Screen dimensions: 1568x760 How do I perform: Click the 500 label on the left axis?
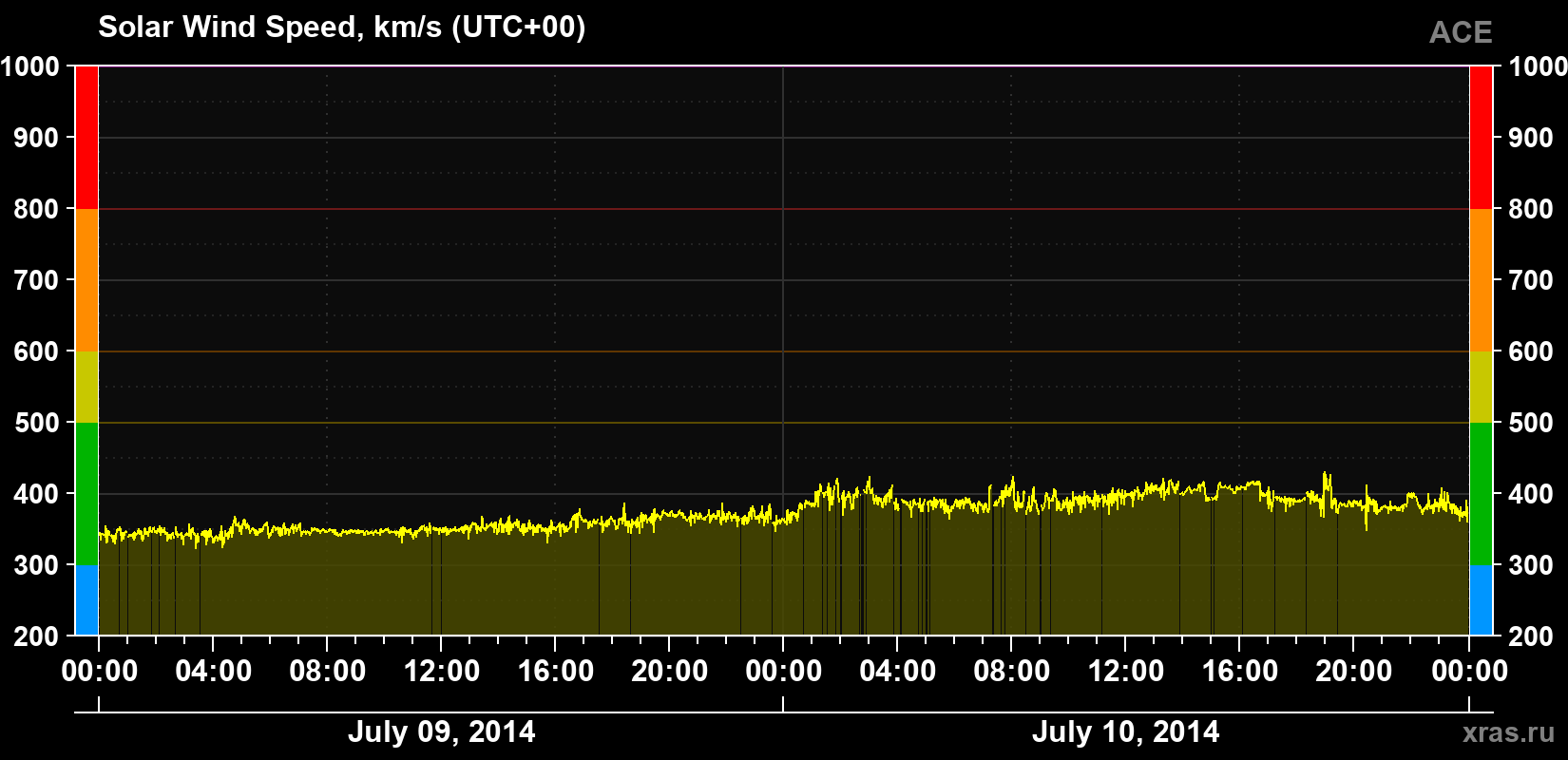point(36,423)
